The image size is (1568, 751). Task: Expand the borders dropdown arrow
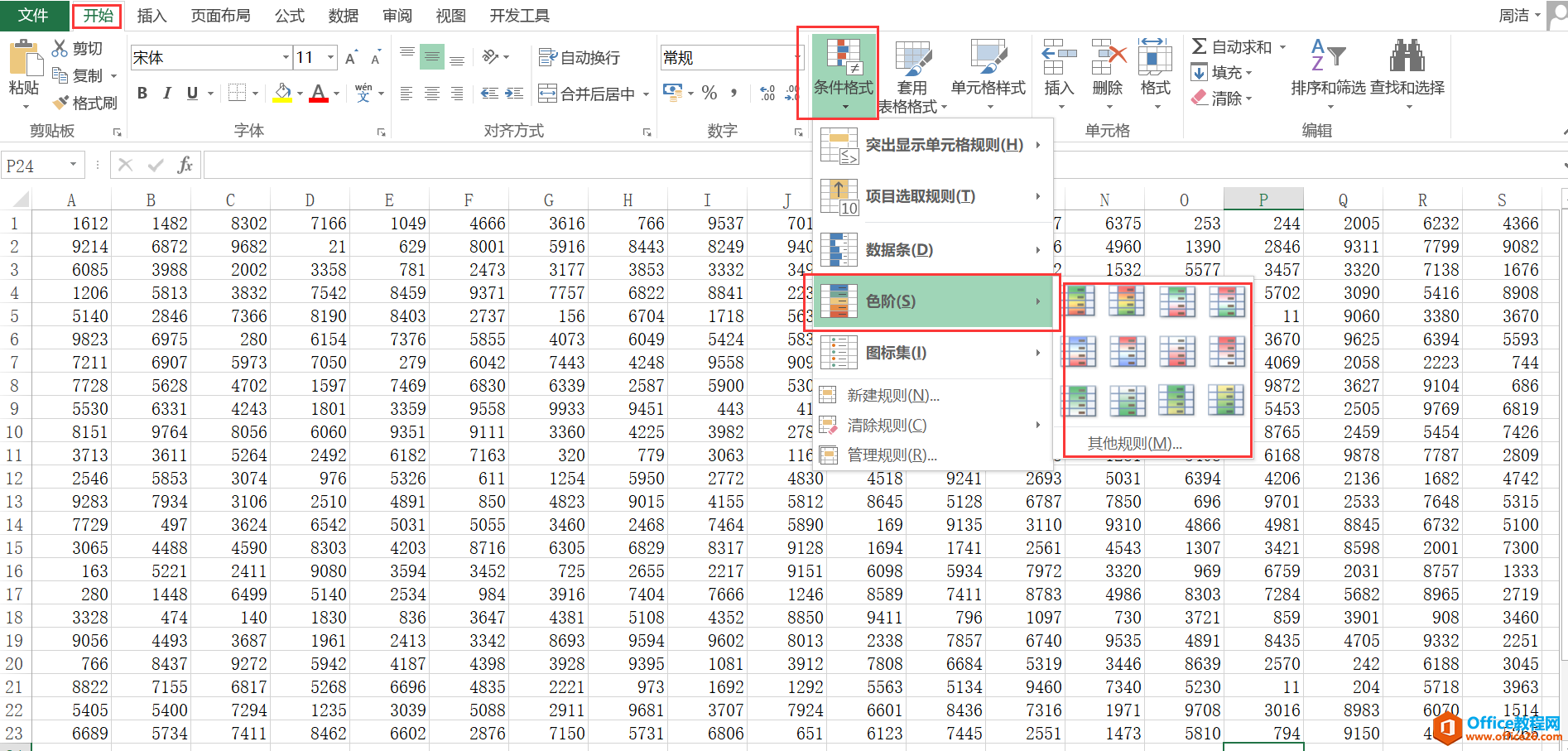[255, 94]
